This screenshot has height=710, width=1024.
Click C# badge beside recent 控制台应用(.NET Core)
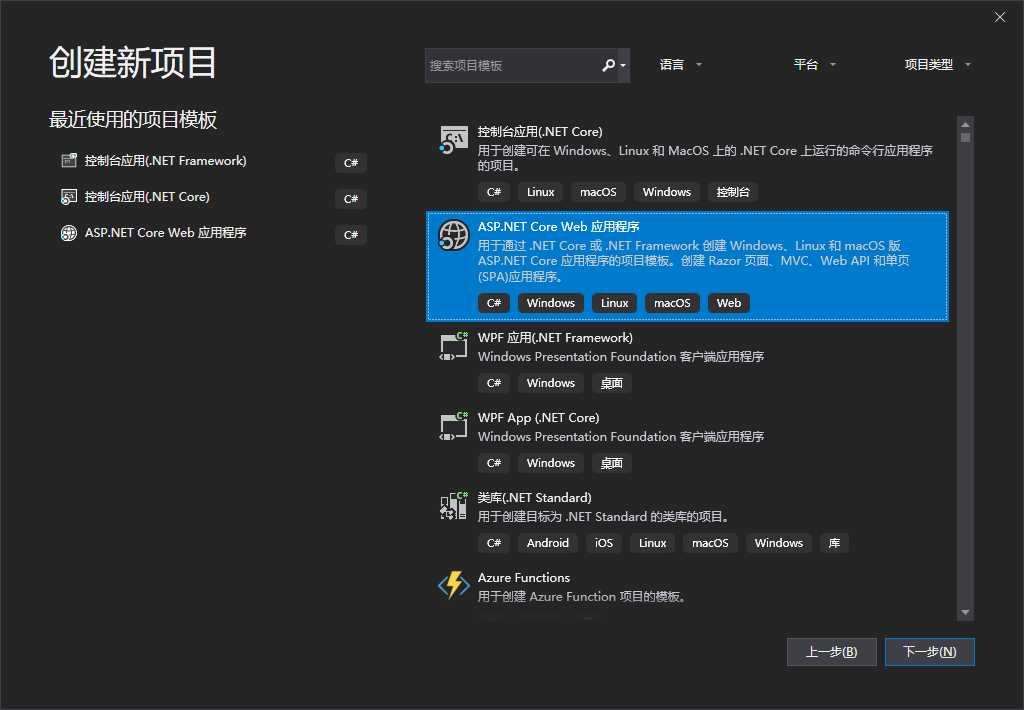(351, 199)
